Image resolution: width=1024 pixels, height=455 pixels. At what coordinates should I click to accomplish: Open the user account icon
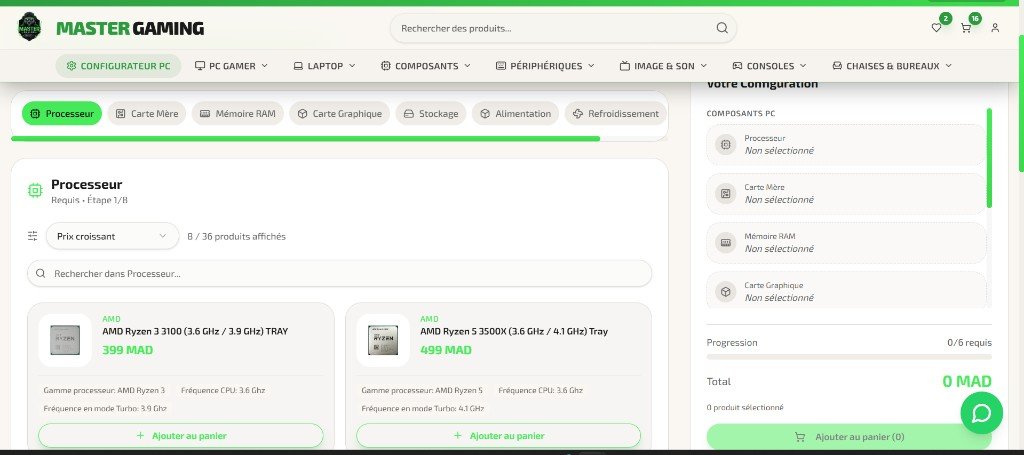995,28
